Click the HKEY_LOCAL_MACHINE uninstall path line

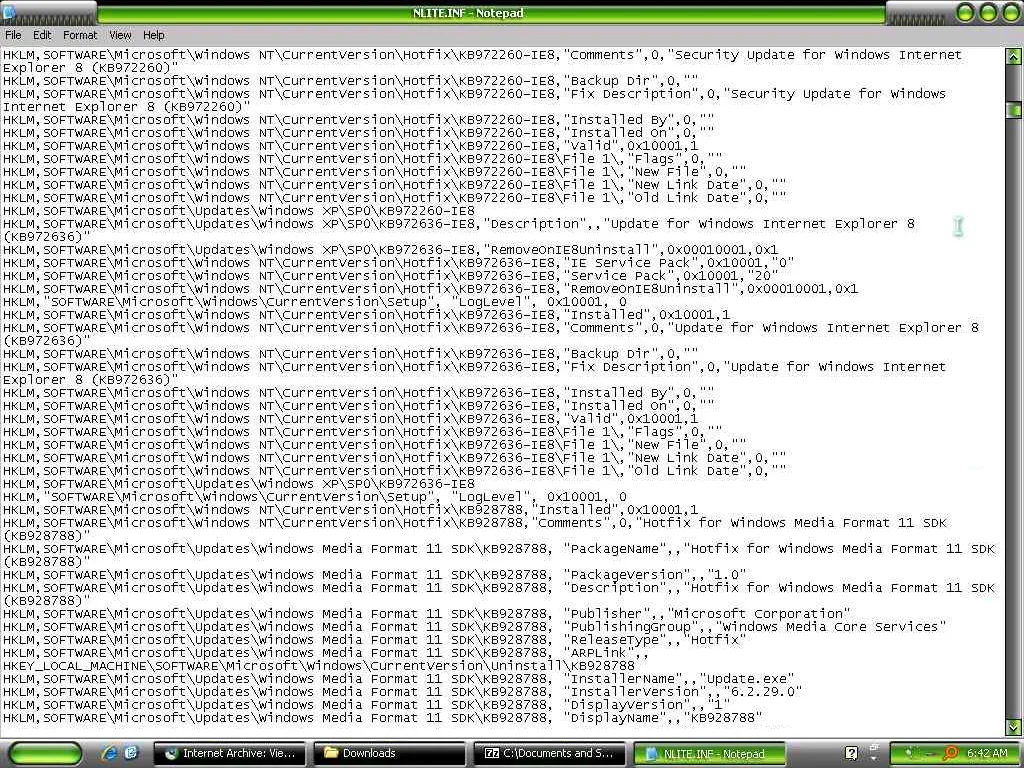pyautogui.click(x=319, y=666)
